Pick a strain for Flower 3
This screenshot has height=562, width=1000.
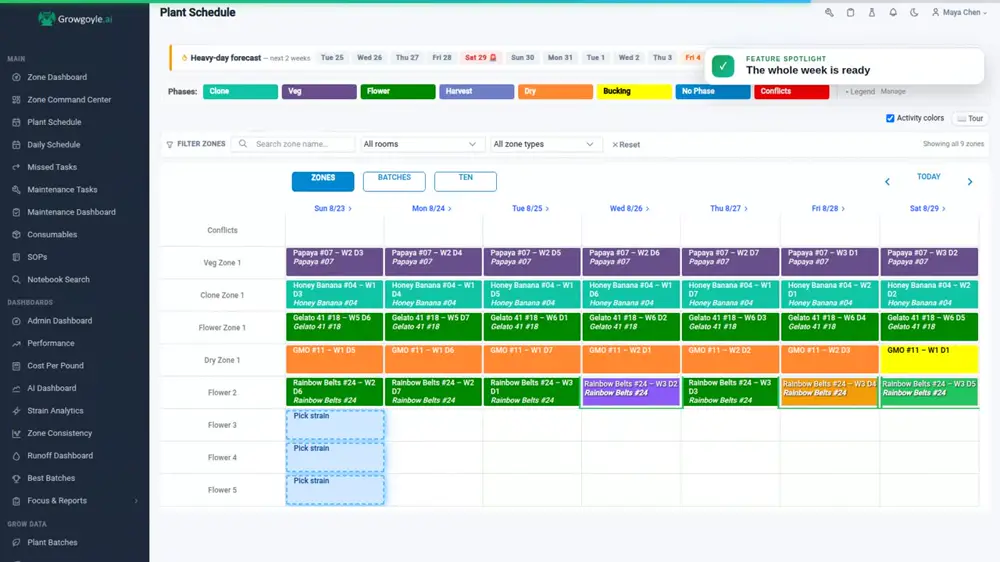[x=335, y=425]
